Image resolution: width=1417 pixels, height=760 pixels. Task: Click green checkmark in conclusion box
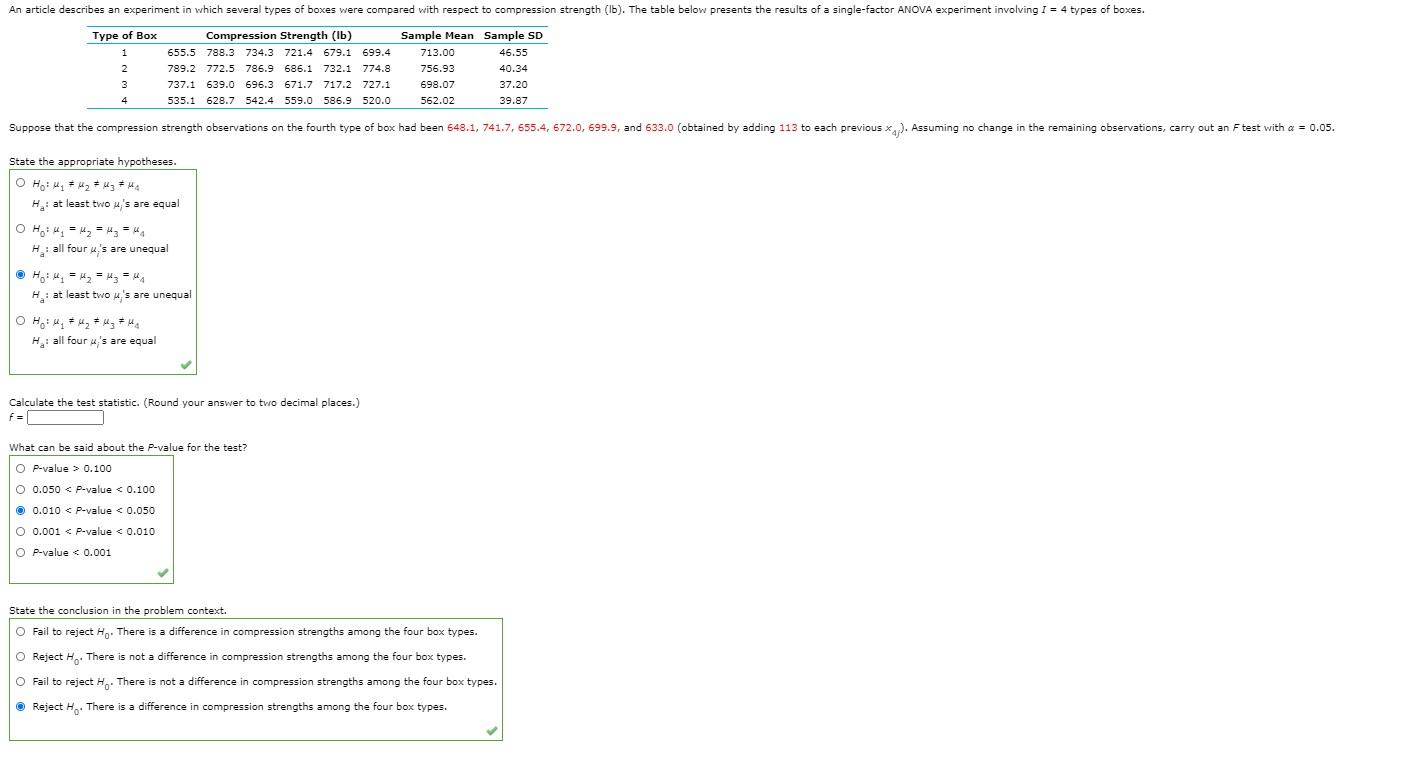[x=491, y=731]
